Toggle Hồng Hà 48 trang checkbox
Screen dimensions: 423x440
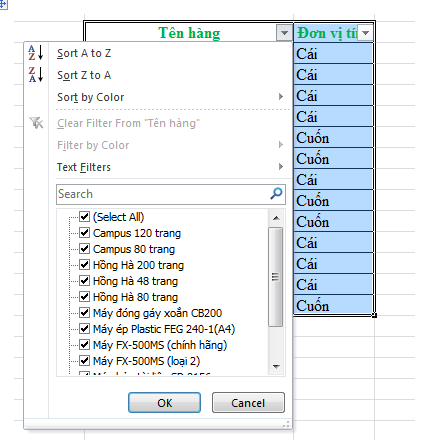pyautogui.click(x=85, y=281)
